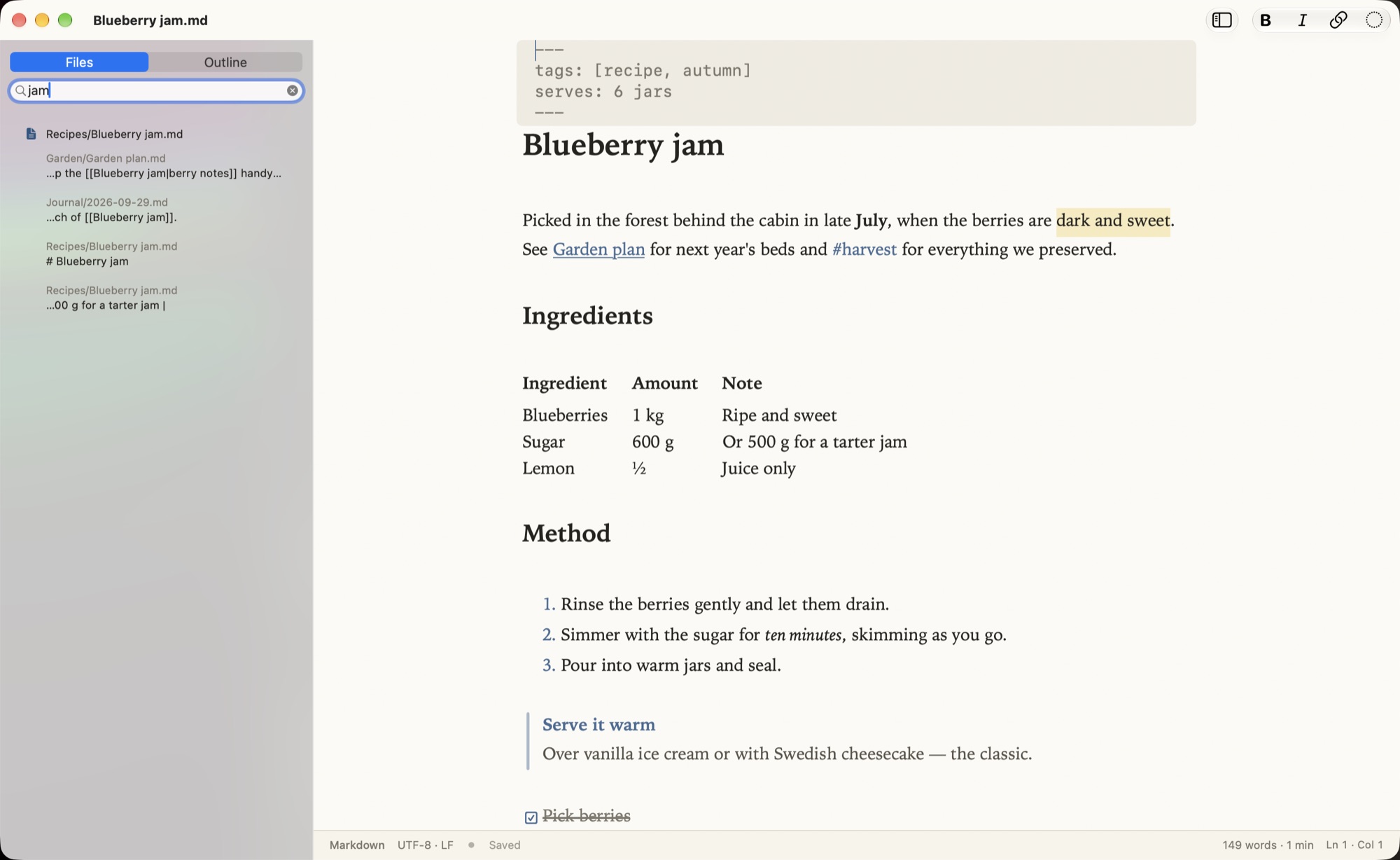
Task: Toggle the sidebar panel icon
Action: point(1221,20)
